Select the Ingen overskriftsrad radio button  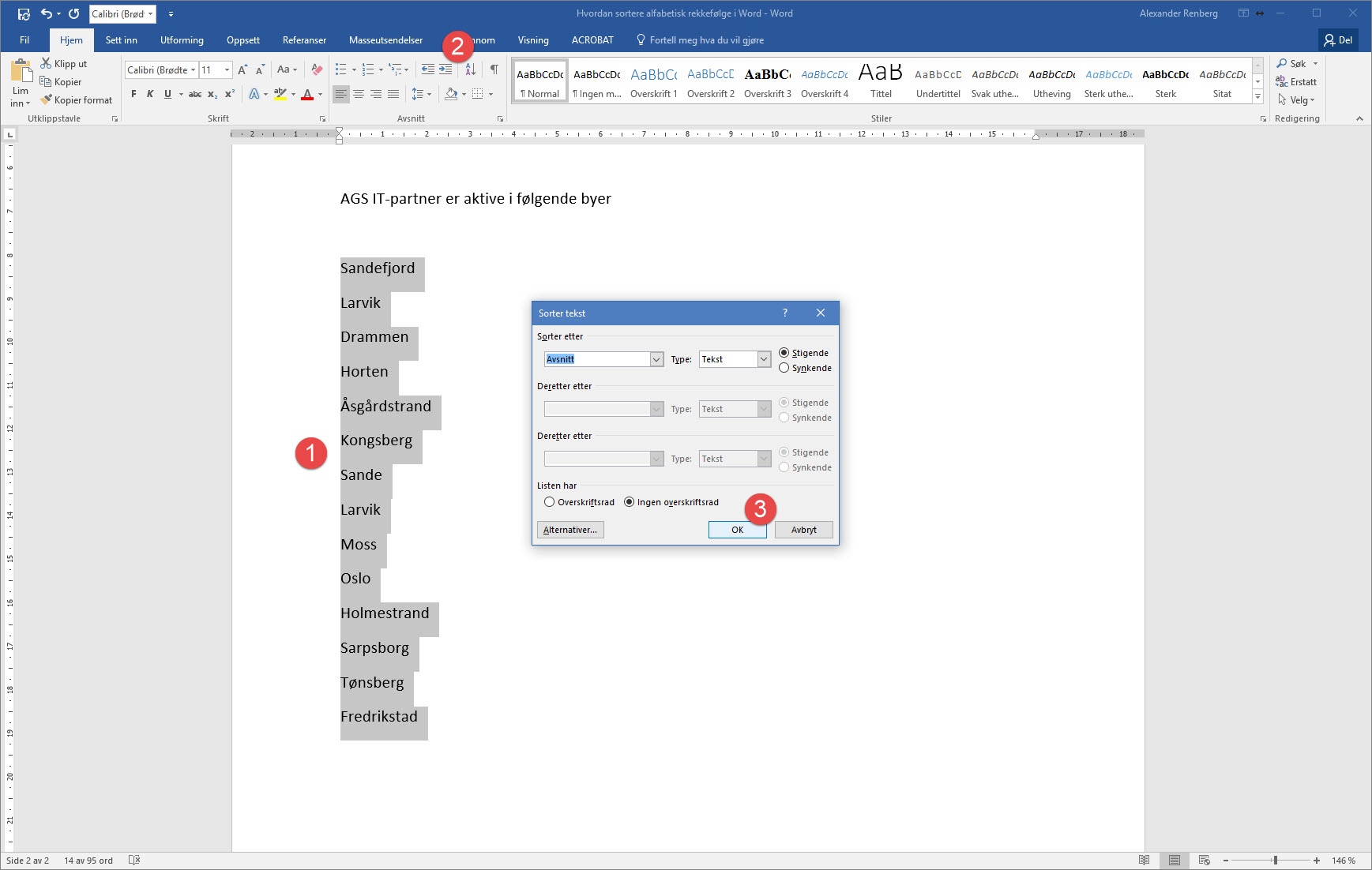coord(630,502)
